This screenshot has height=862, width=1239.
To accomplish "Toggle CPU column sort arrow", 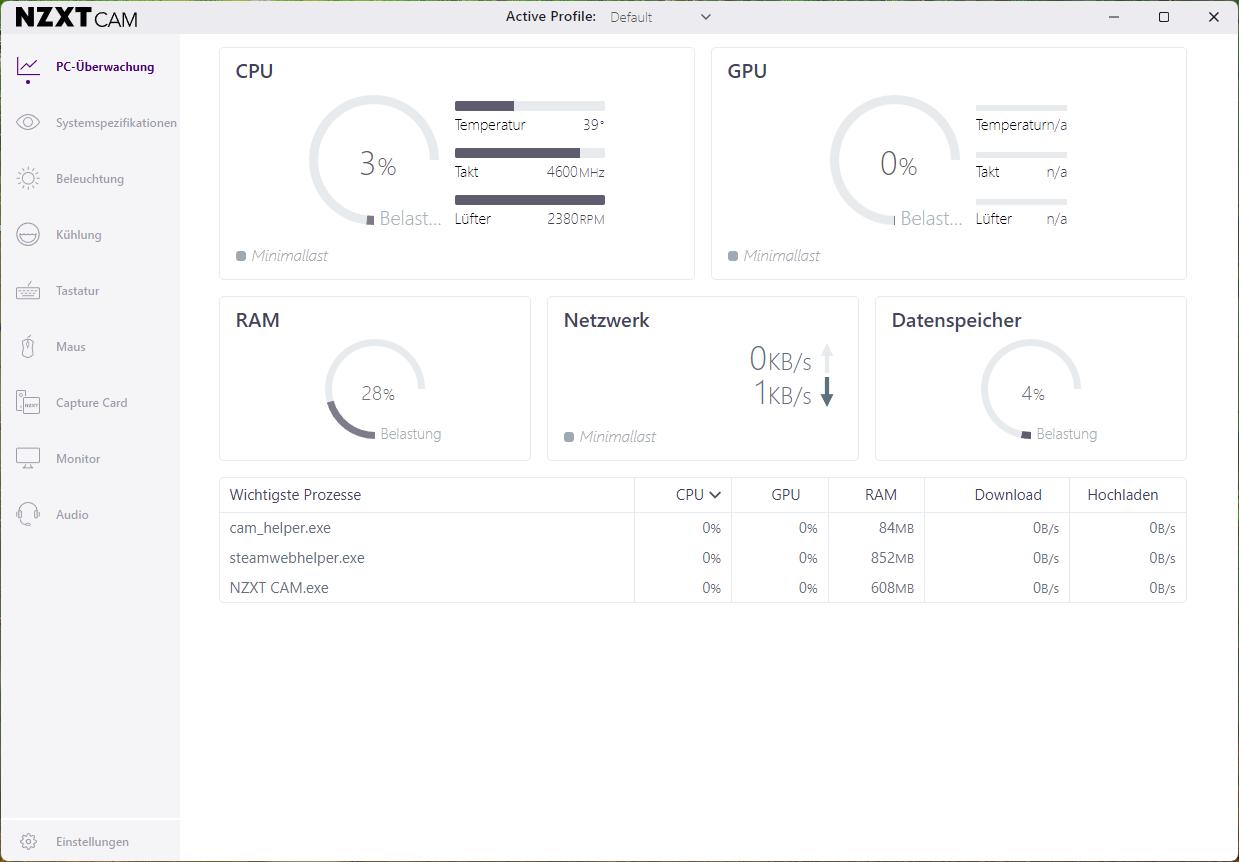I will tap(715, 495).
